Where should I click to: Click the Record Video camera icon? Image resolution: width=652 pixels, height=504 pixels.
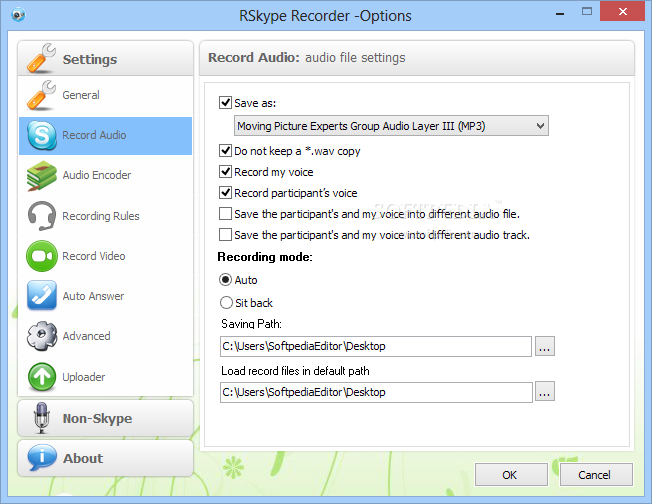(42, 256)
